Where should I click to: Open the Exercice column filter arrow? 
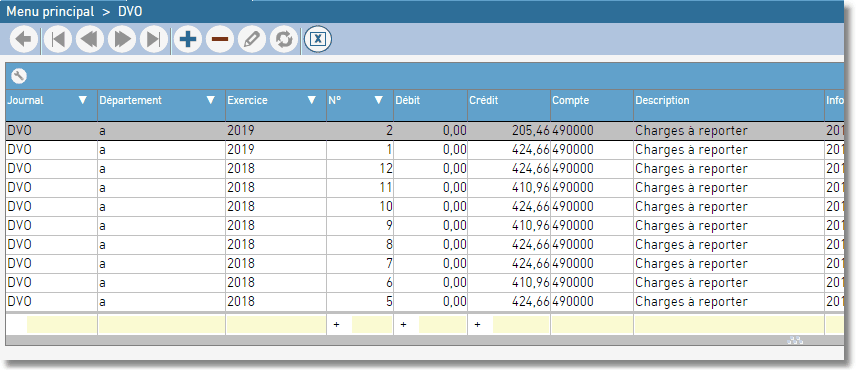click(312, 101)
